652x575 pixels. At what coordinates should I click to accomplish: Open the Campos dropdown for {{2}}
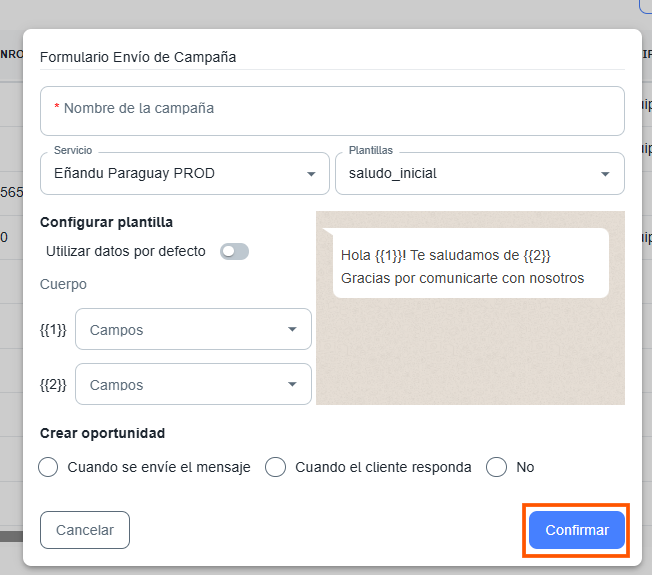pyautogui.click(x=180, y=384)
